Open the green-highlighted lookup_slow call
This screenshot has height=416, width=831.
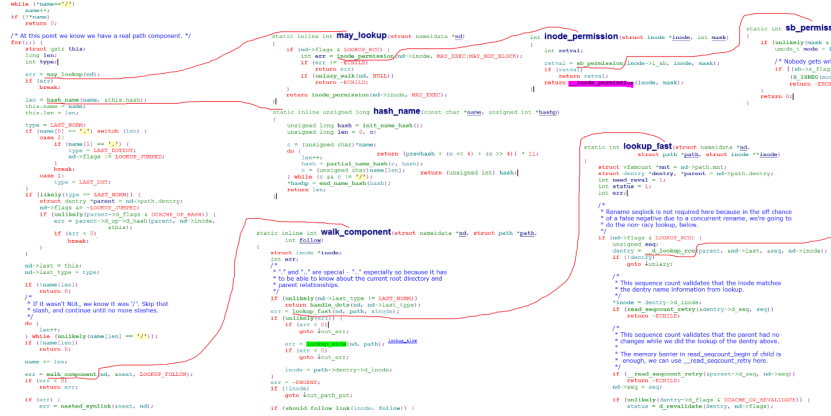(326, 344)
